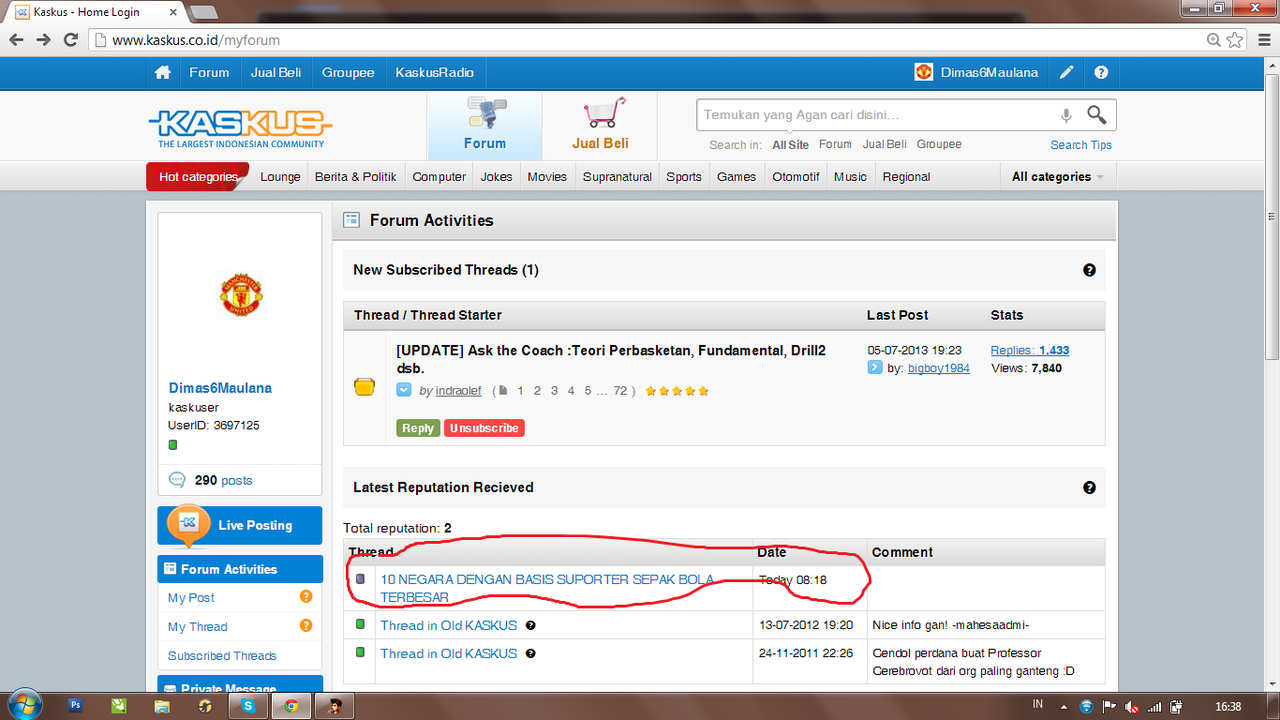Open the Forum tab with mascot
The image size is (1280, 720).
(485, 126)
